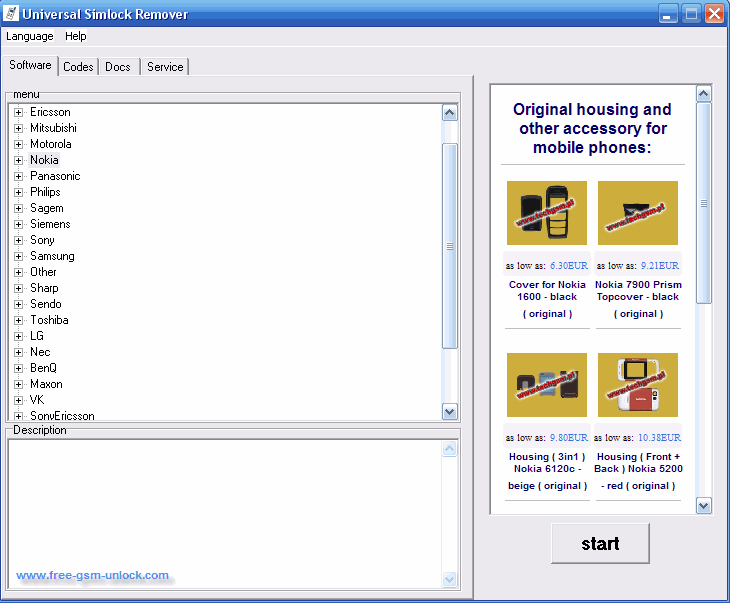The image size is (730, 603).
Task: Expand the Motorola tree node
Action: [x=18, y=144]
